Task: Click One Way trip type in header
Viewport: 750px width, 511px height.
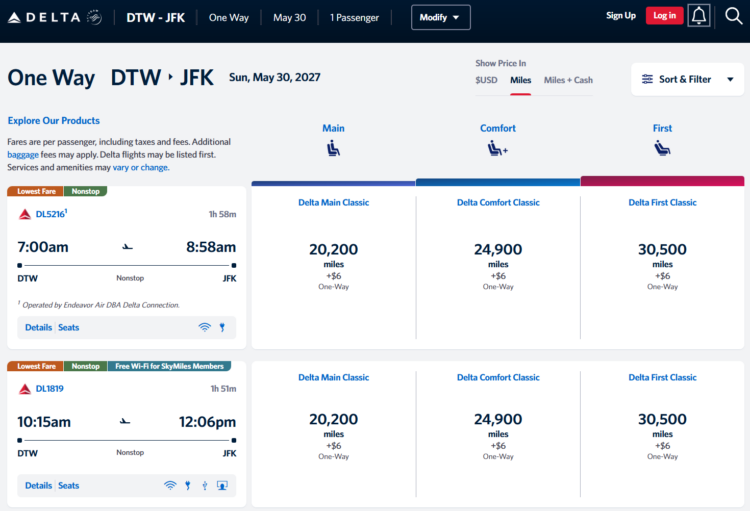Action: click(x=229, y=18)
